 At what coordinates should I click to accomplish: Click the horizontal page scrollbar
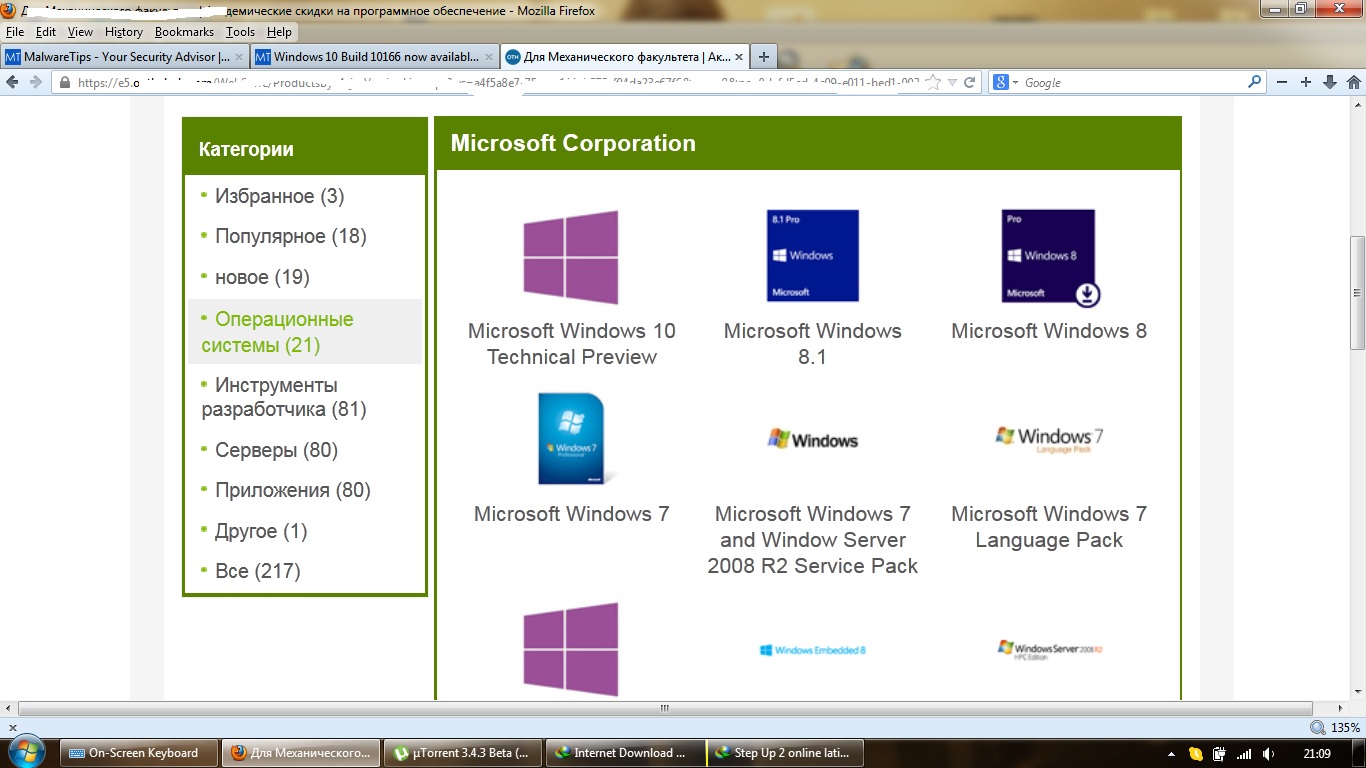(x=665, y=708)
